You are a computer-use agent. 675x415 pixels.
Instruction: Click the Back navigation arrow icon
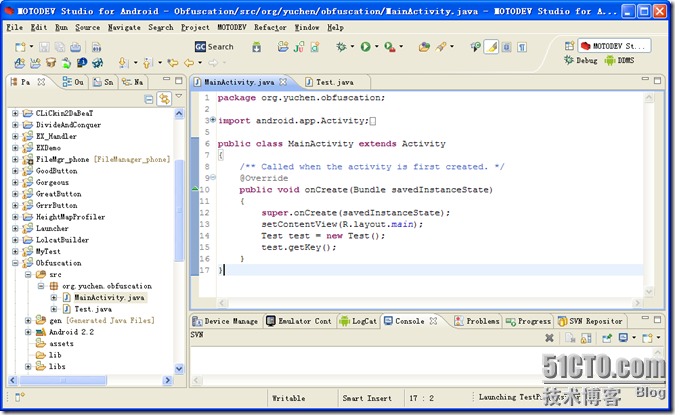pos(189,63)
